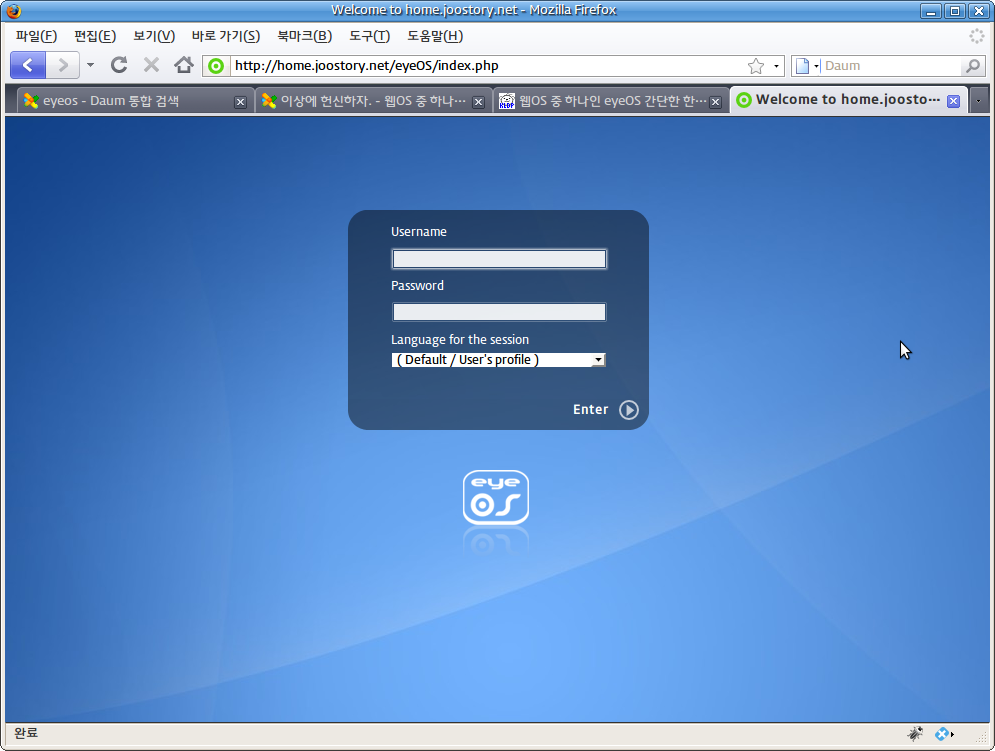Click the Username input field
The width and height of the screenshot is (995, 751).
(x=499, y=259)
